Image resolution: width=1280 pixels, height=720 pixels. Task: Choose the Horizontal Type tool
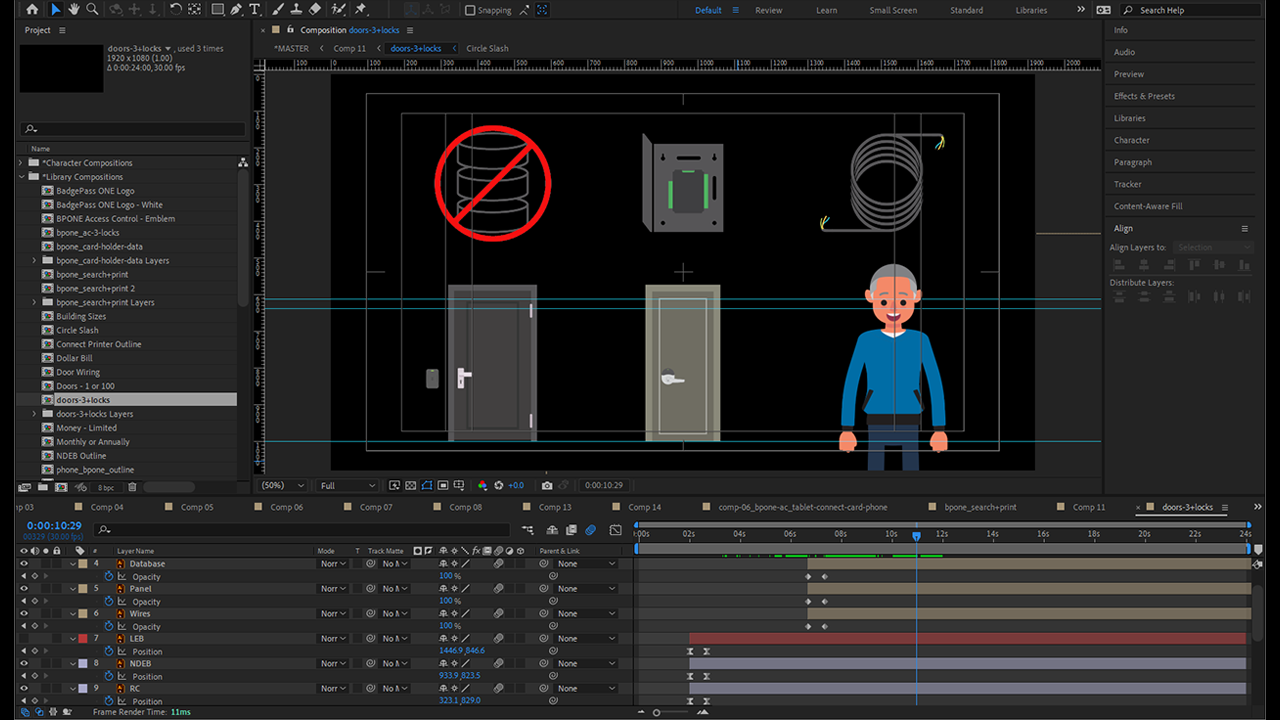[x=255, y=9]
